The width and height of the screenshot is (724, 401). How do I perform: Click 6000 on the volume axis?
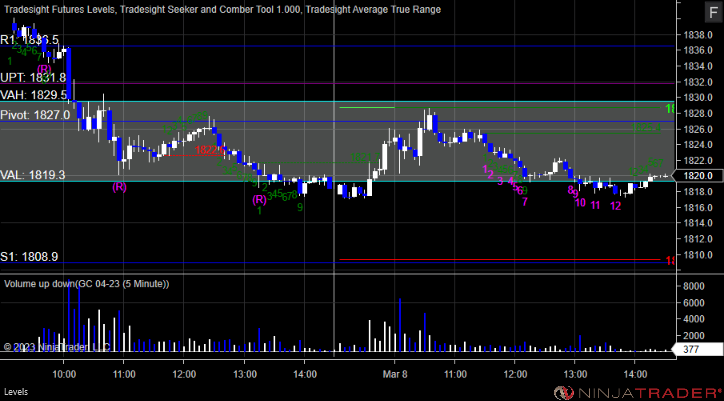(x=694, y=303)
